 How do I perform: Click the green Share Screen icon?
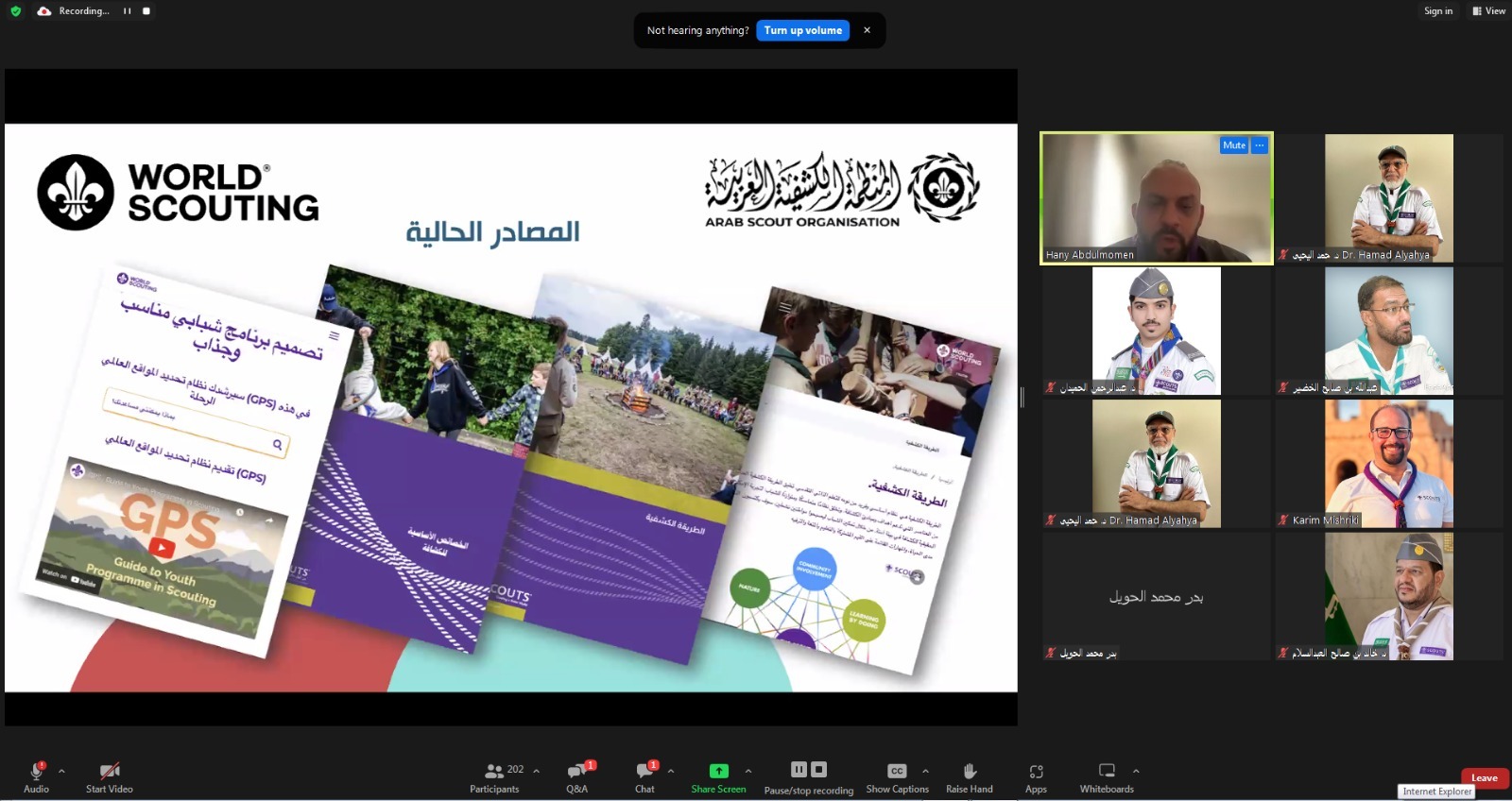pos(718,771)
